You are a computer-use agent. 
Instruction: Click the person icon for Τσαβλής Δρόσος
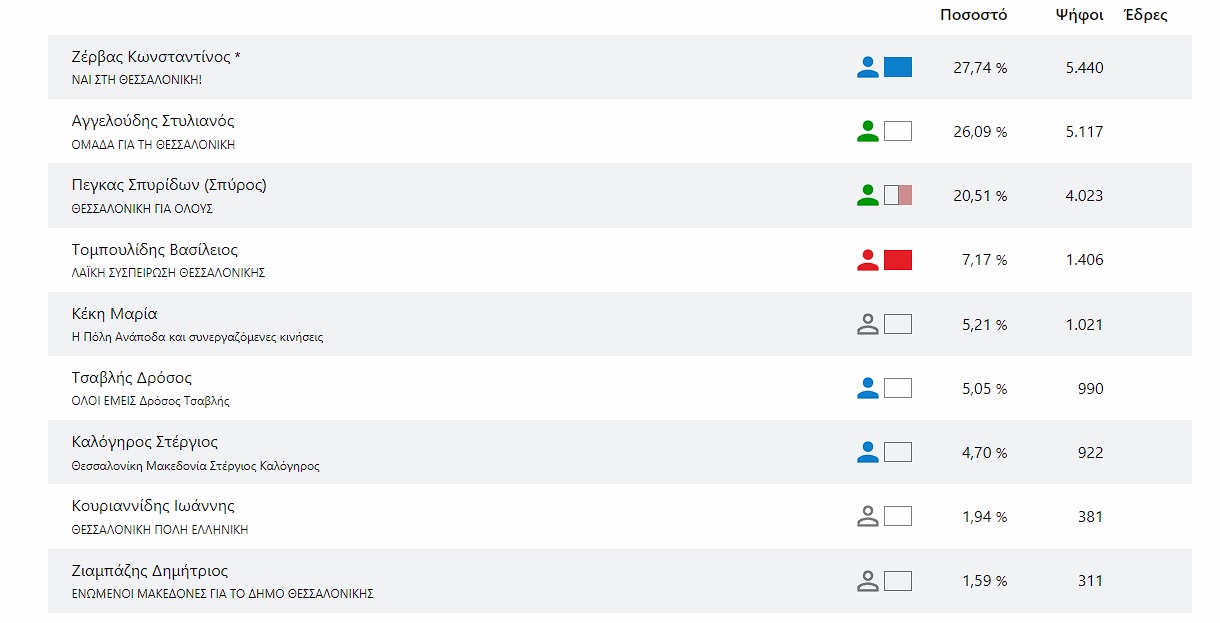[x=868, y=388]
